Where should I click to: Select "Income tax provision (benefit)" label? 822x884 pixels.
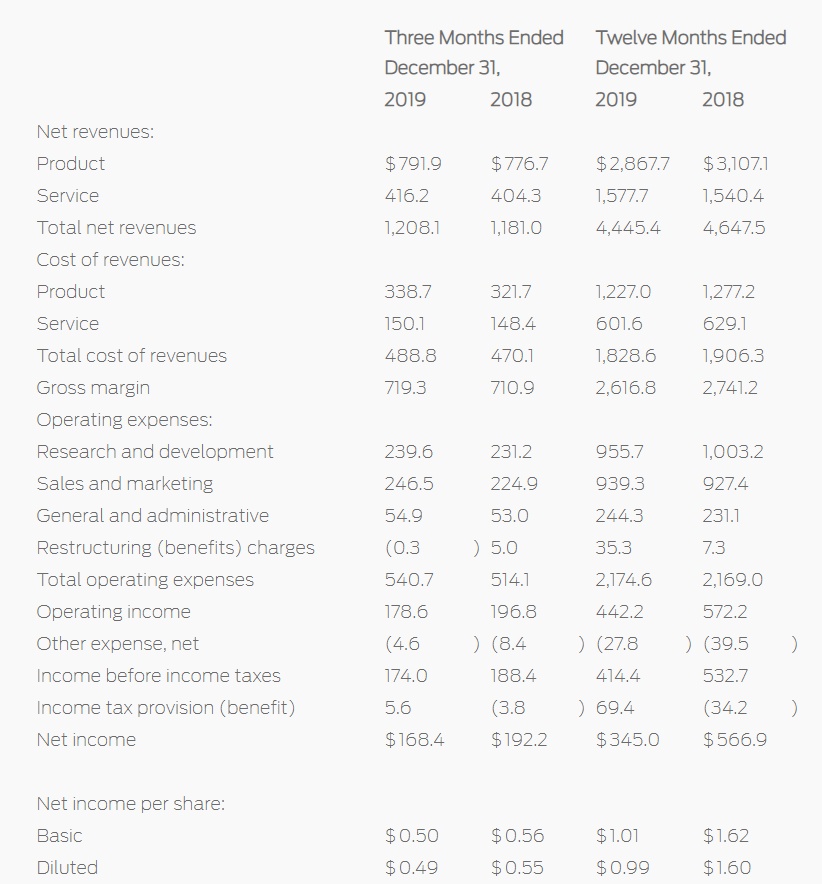pyautogui.click(x=165, y=707)
